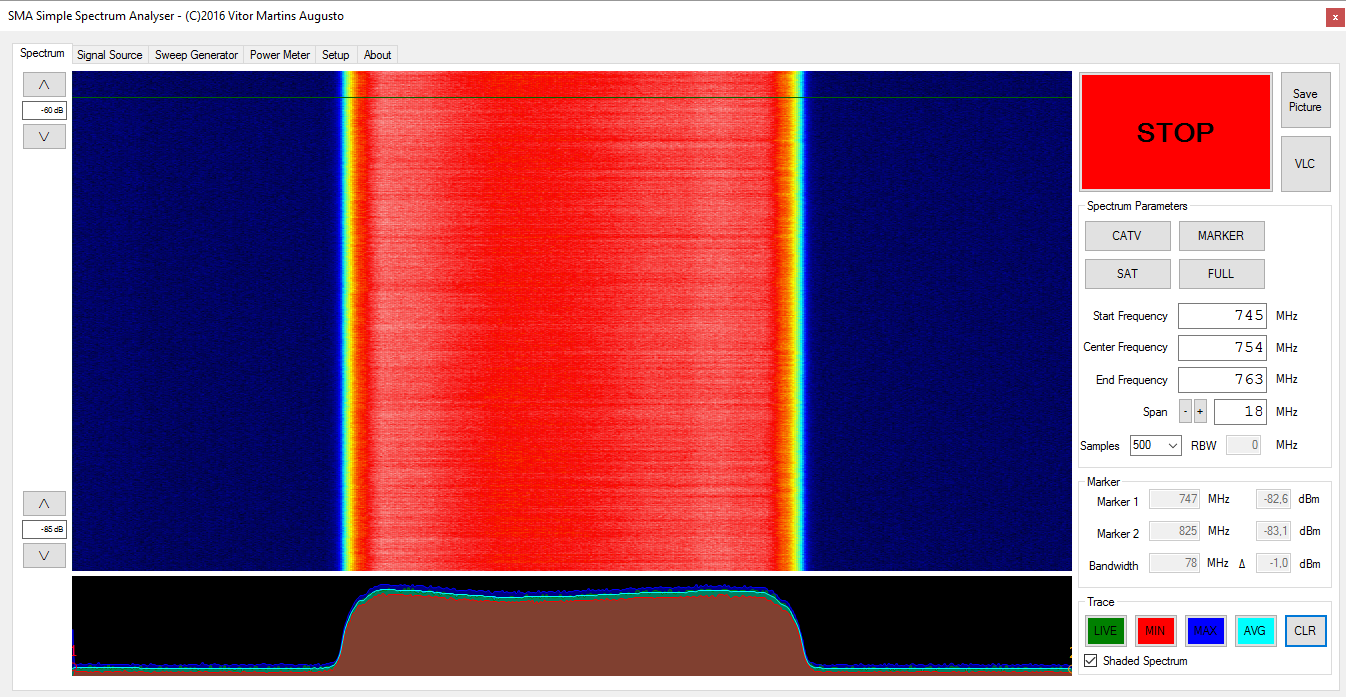Click Marker 2 frequency field
Screen dimensions: 1346x697
coord(1174,531)
